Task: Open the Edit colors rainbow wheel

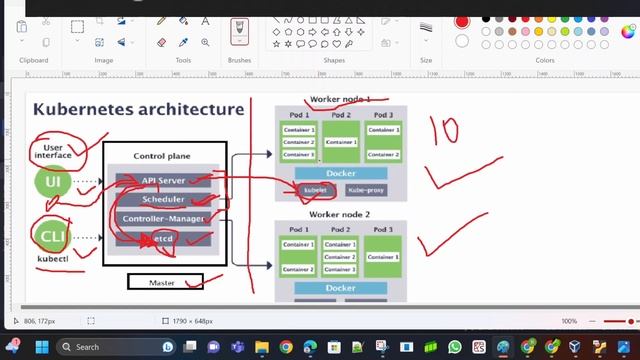Action: tap(628, 31)
